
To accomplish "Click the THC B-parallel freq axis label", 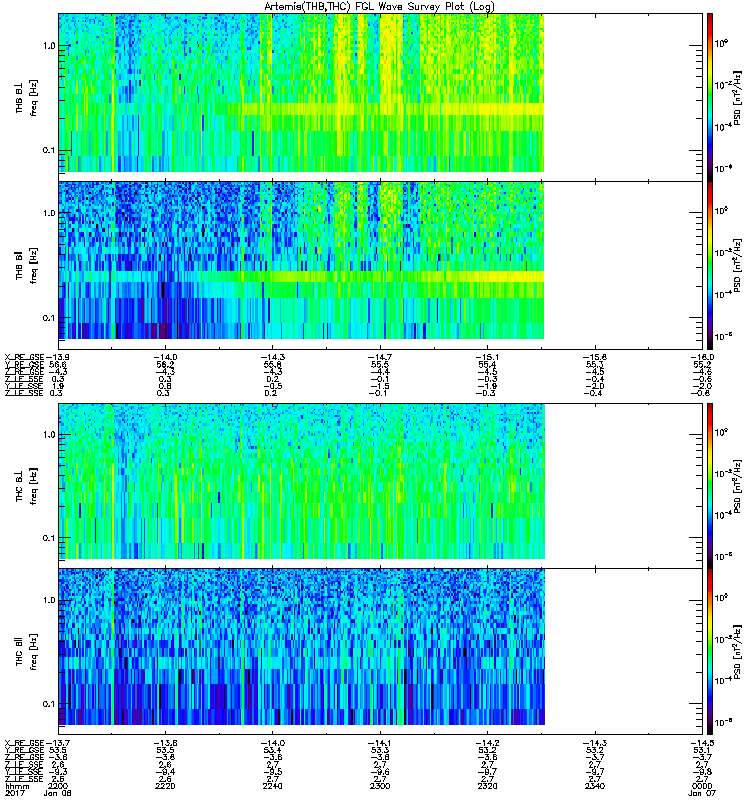I will [x=26, y=652].
